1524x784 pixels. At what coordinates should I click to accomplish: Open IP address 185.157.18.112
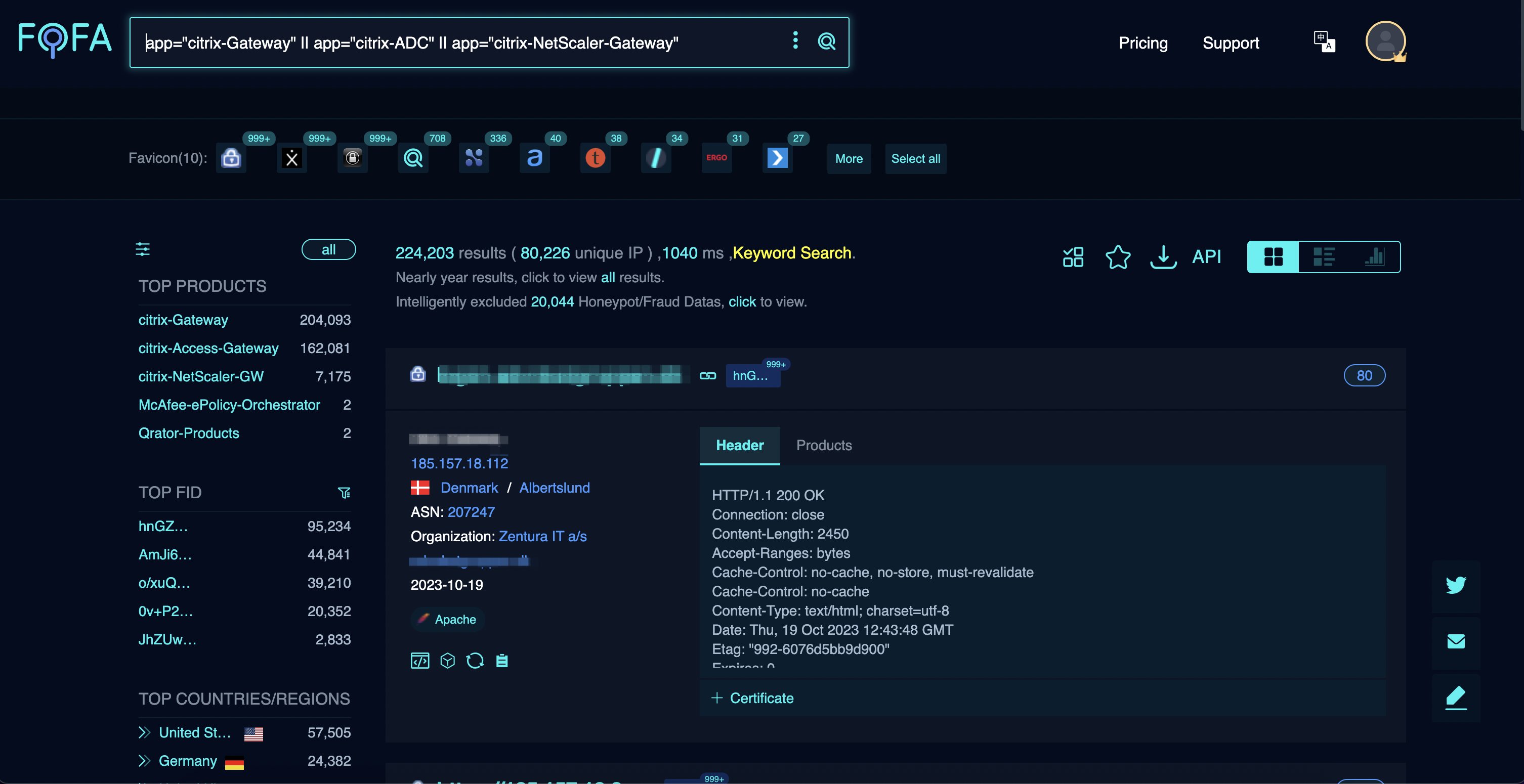click(x=459, y=463)
